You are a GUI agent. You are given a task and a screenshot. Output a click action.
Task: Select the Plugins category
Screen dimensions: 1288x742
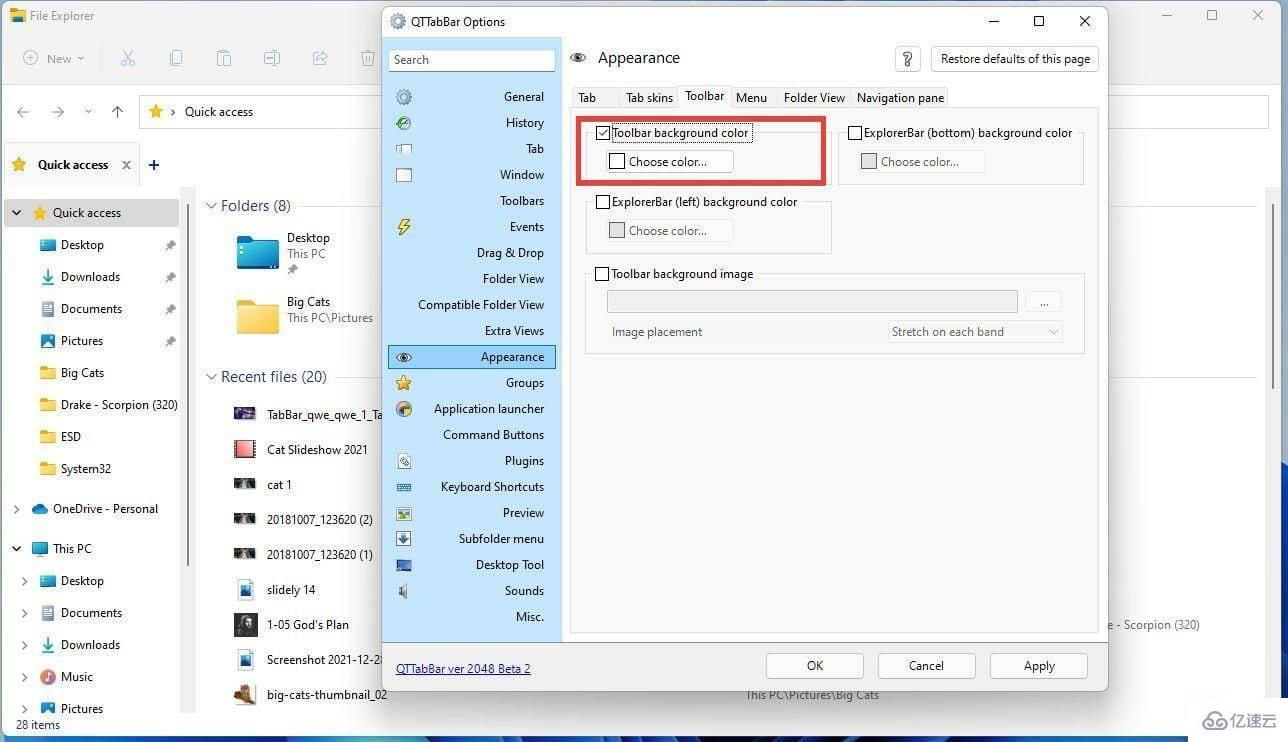pyautogui.click(x=472, y=461)
